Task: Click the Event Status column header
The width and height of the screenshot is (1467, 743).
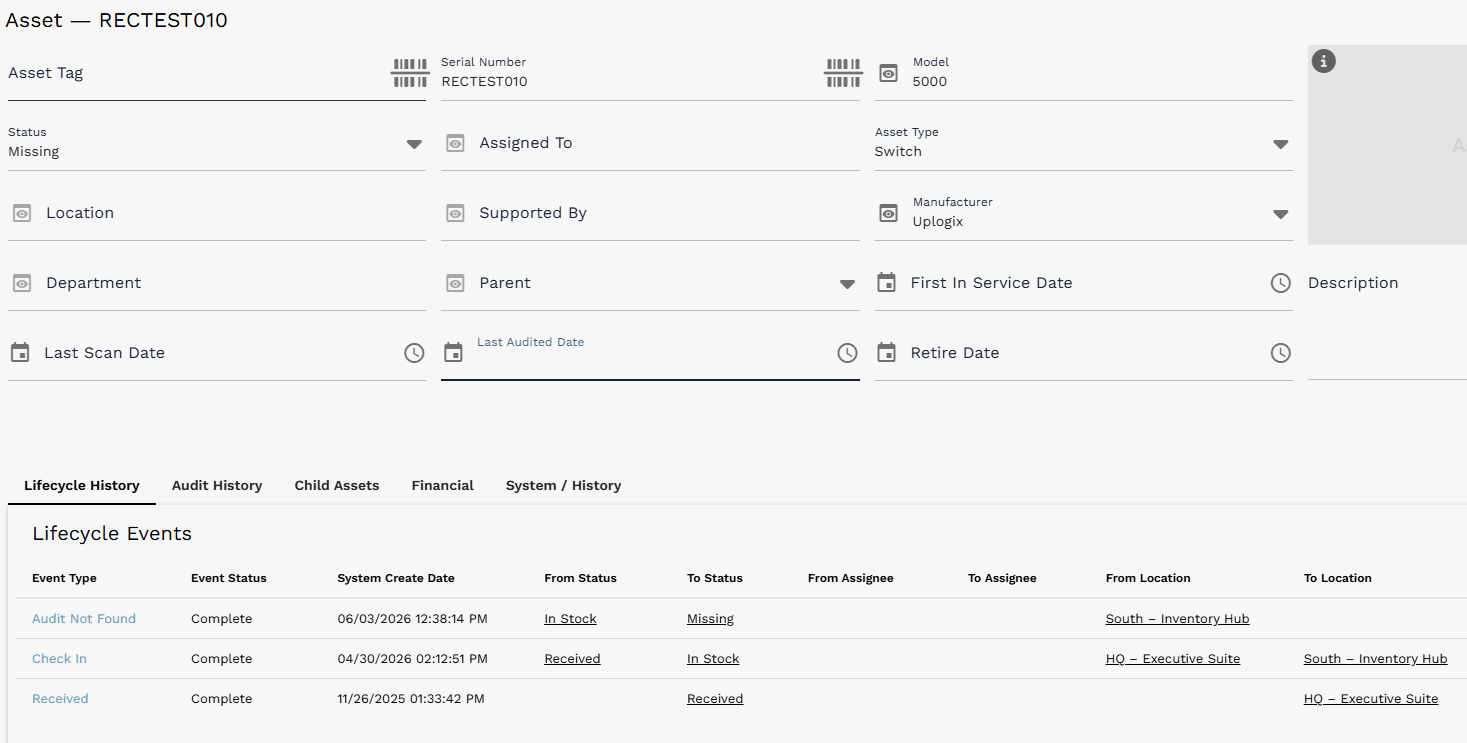Action: pyautogui.click(x=229, y=578)
